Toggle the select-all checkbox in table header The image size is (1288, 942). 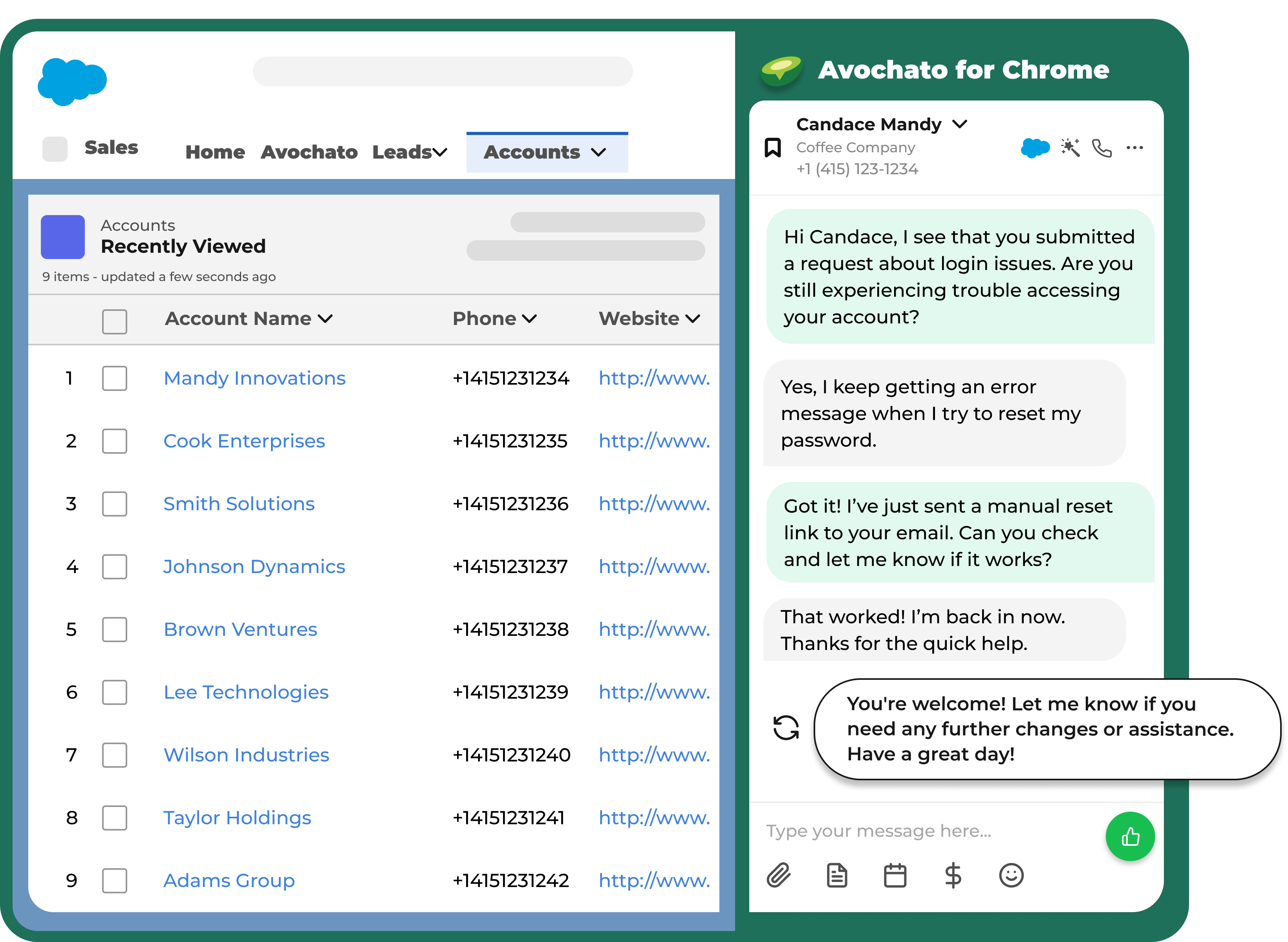pyautogui.click(x=114, y=321)
